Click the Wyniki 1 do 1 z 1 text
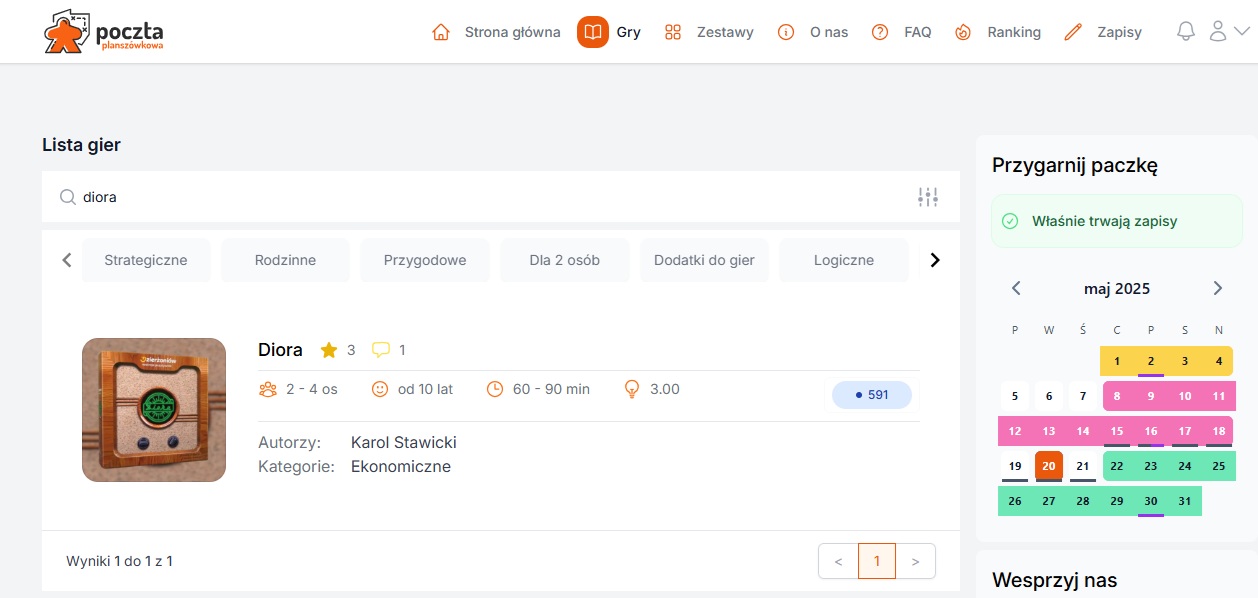 pyautogui.click(x=119, y=561)
